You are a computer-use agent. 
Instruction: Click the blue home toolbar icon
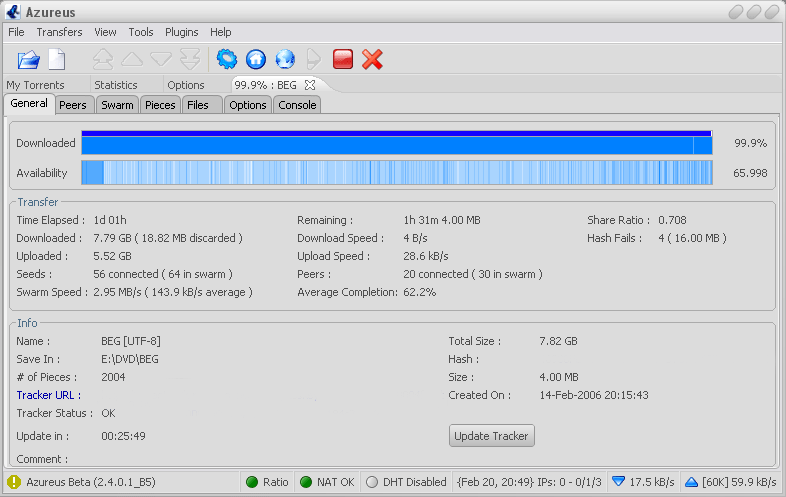pos(256,59)
